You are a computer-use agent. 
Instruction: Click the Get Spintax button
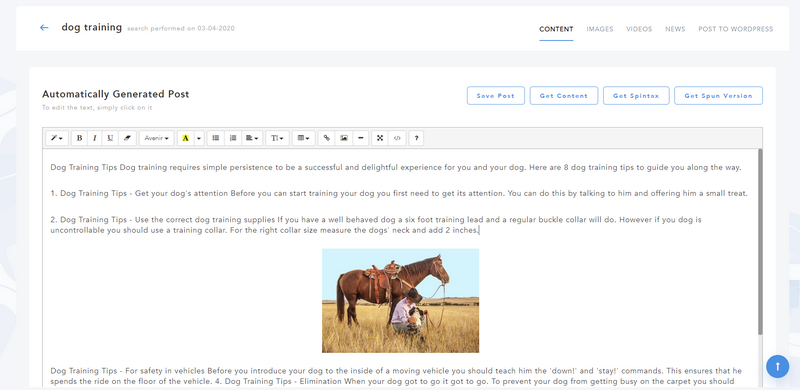coord(636,95)
